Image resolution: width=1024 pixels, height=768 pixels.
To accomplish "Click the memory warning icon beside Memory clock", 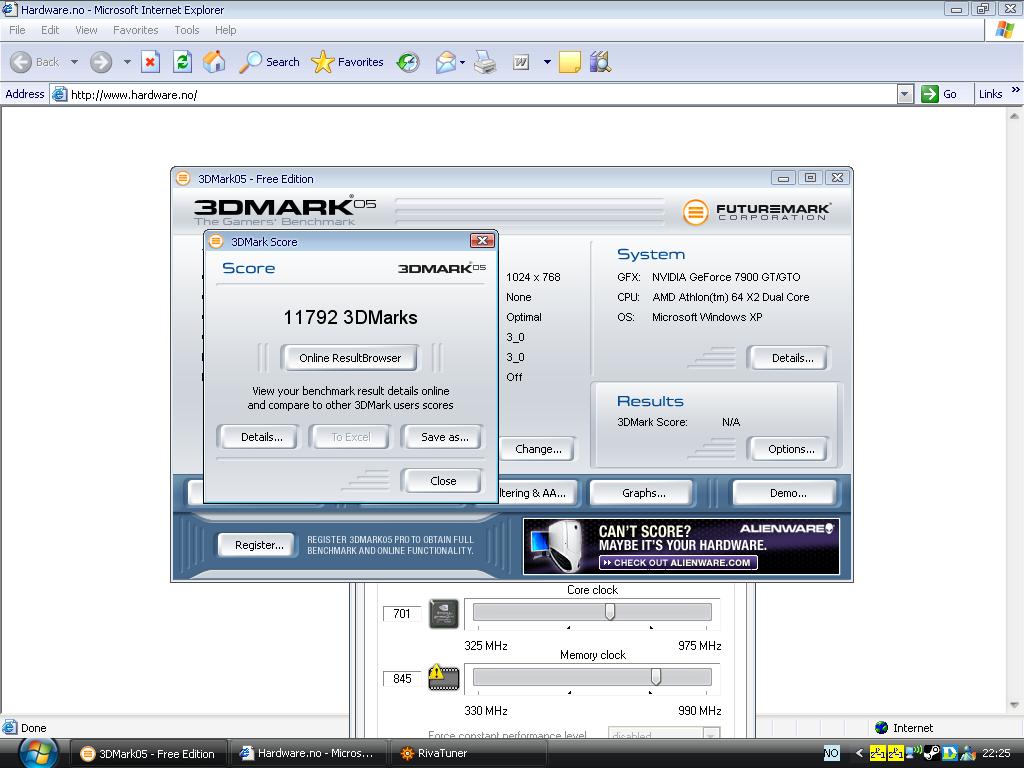I will (x=443, y=677).
